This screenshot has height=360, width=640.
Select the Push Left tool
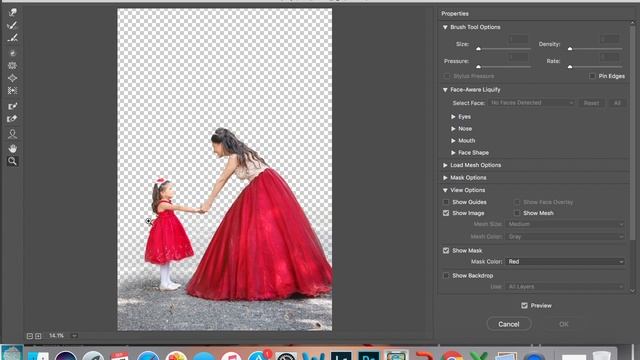12,91
